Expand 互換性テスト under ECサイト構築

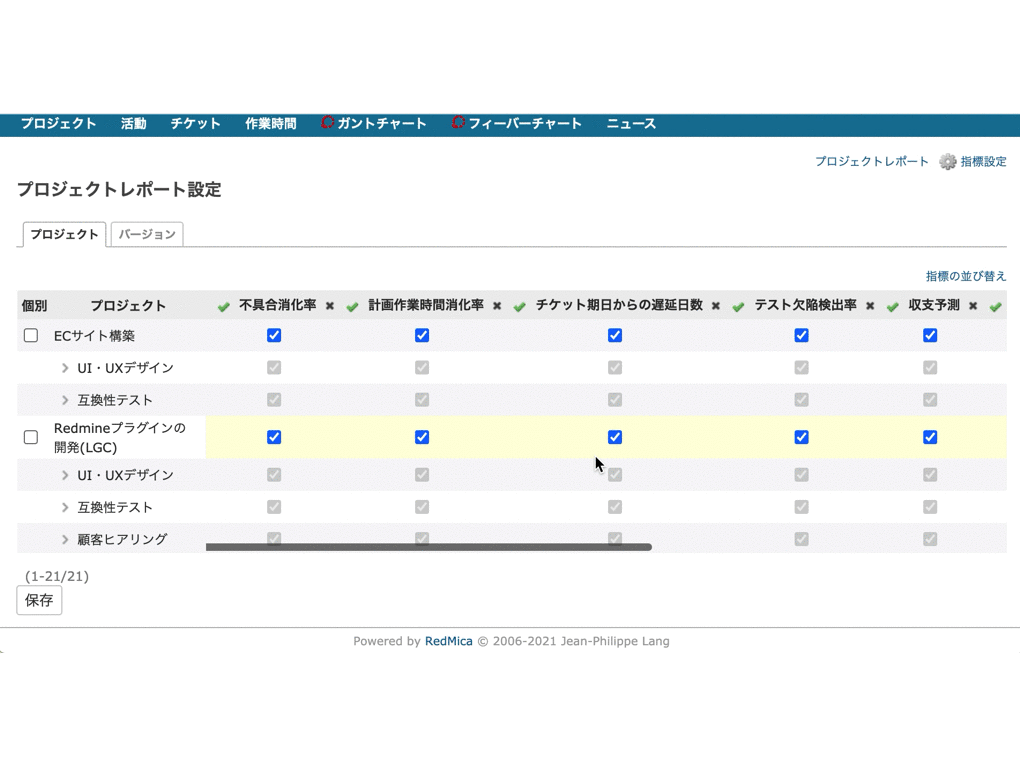pos(64,400)
